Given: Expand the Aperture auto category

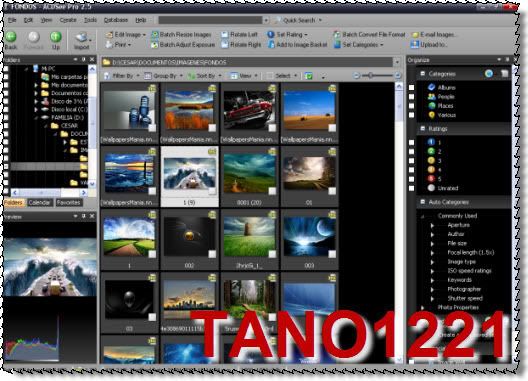Looking at the screenshot, I should click(x=432, y=225).
